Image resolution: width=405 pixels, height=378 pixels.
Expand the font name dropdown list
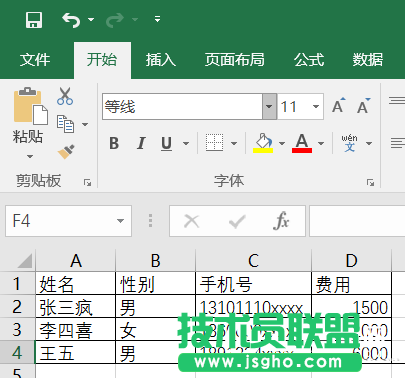pyautogui.click(x=269, y=107)
